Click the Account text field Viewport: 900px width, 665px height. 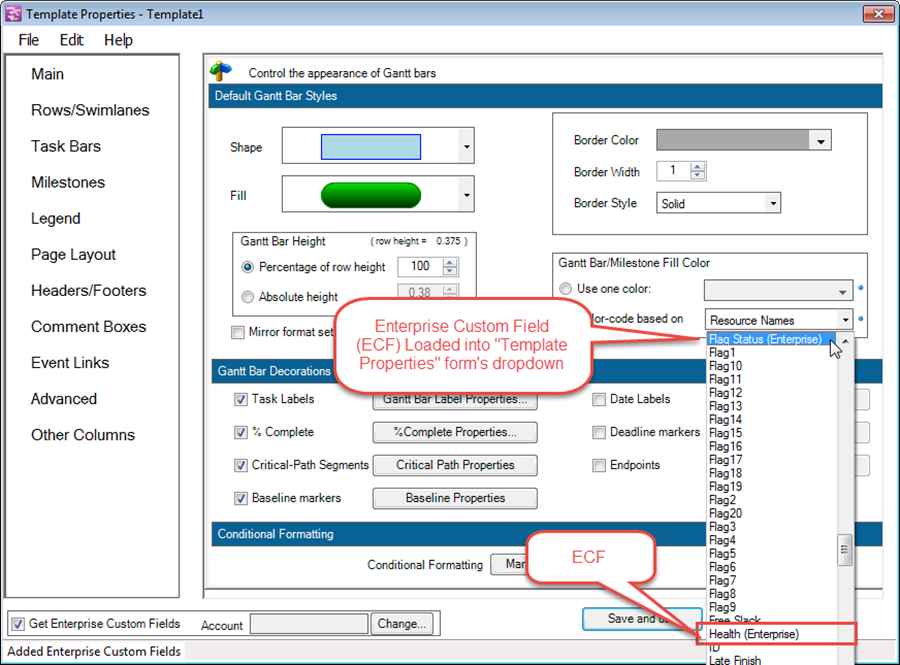(x=308, y=624)
